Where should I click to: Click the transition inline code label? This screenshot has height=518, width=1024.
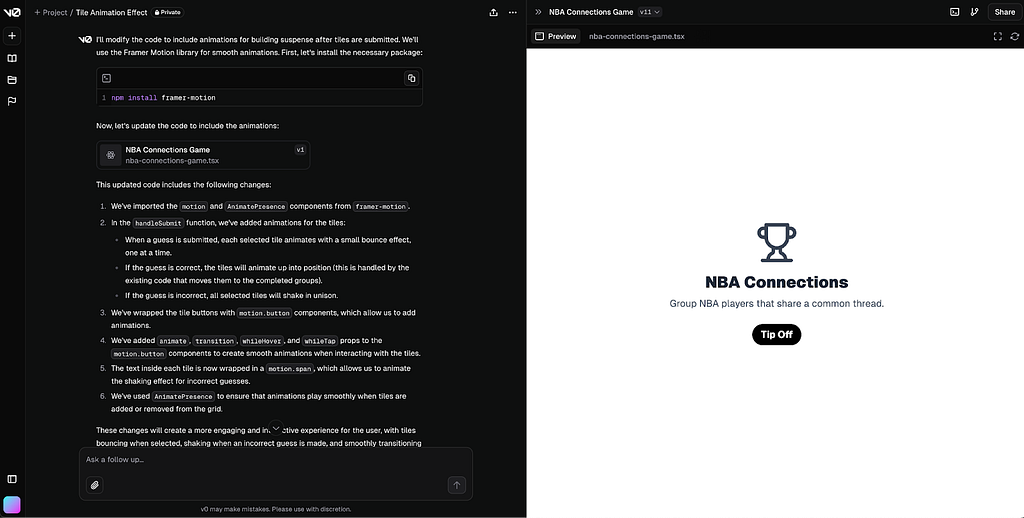click(214, 341)
